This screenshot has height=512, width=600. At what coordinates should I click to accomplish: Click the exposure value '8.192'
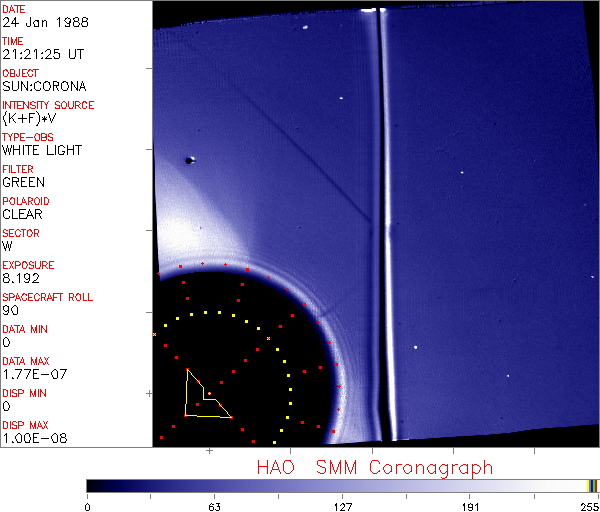[22, 278]
